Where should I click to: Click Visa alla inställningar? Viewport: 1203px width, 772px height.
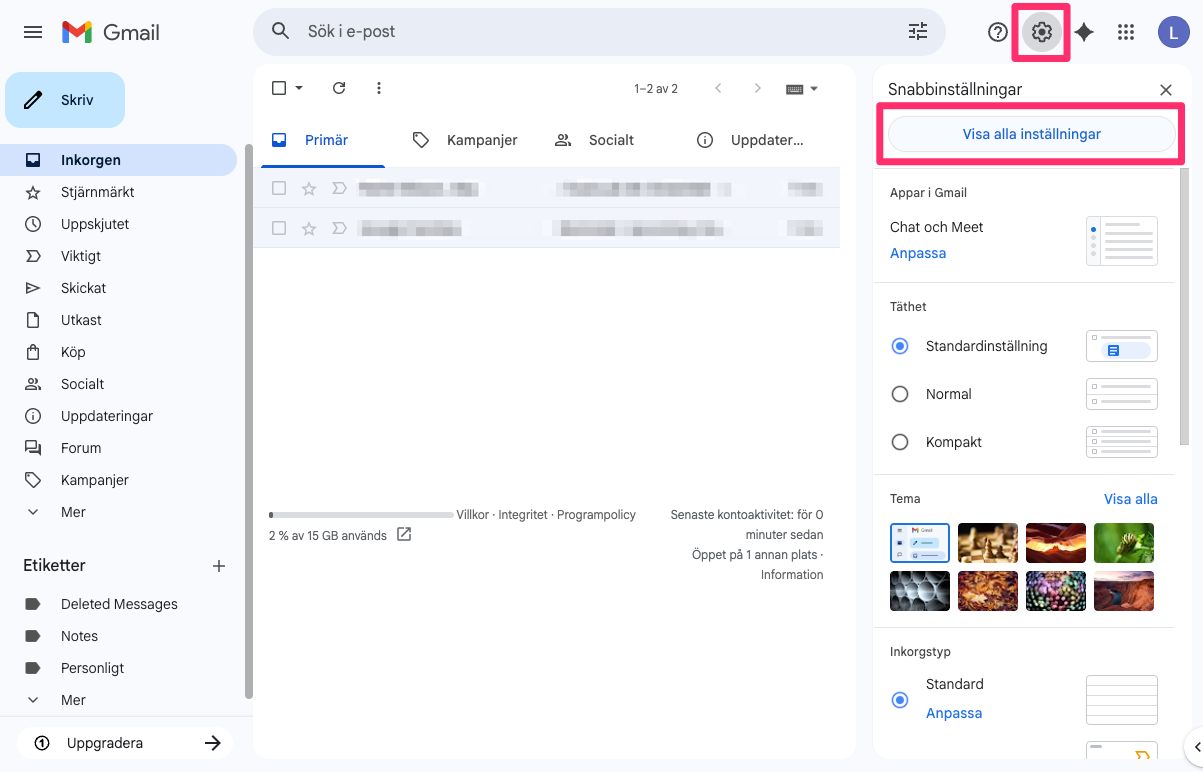pyautogui.click(x=1031, y=133)
